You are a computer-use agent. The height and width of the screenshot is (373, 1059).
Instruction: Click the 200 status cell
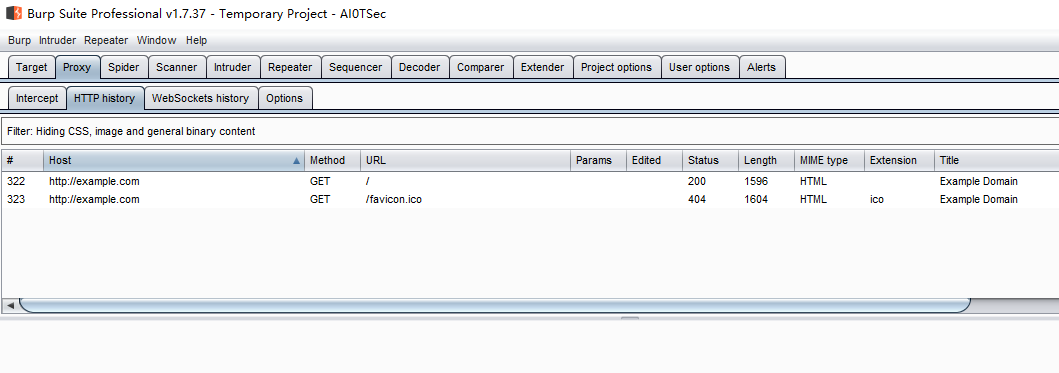(696, 181)
